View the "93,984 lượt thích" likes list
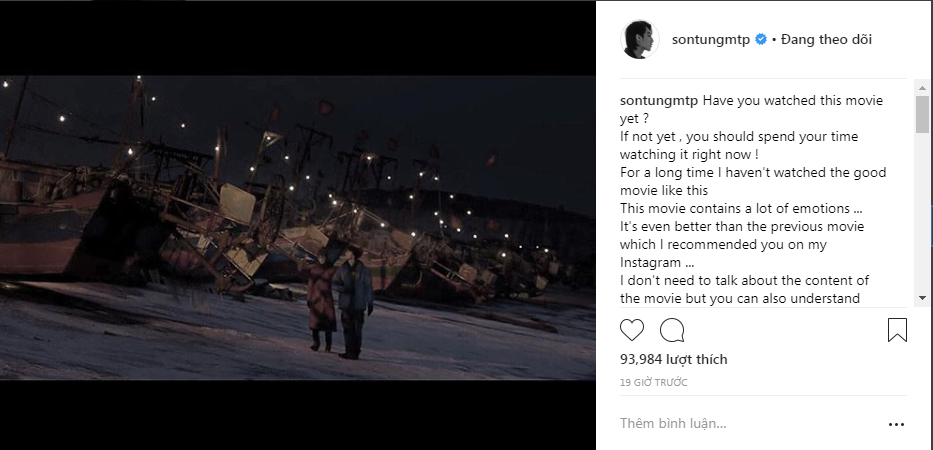 tap(673, 359)
